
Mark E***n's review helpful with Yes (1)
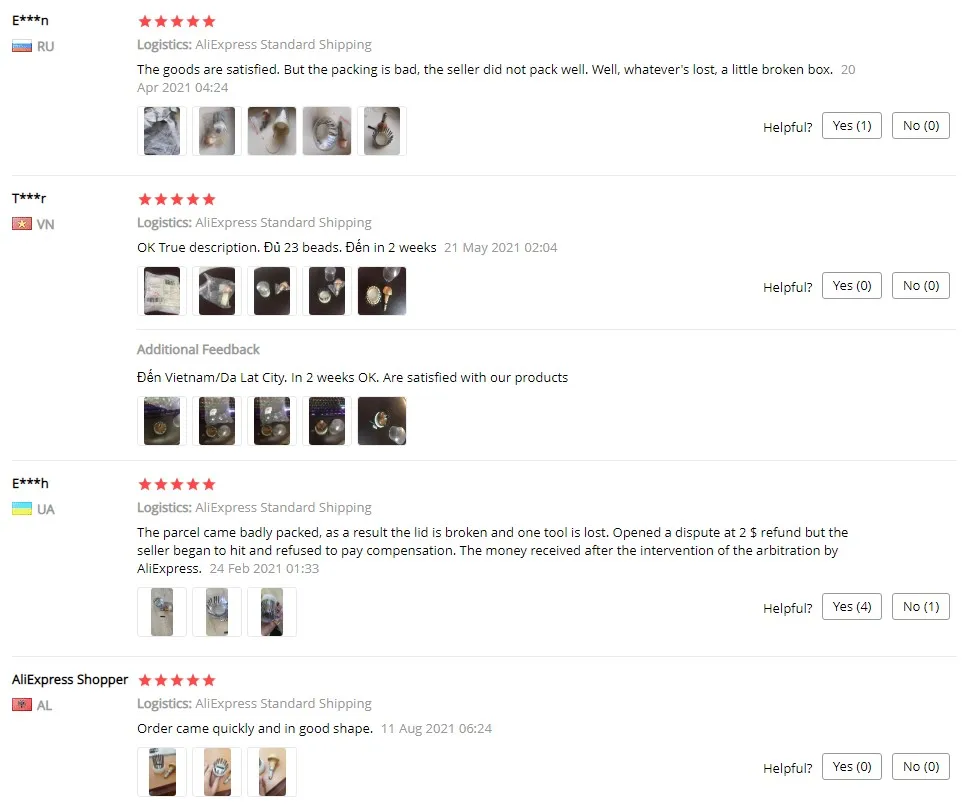pos(852,126)
